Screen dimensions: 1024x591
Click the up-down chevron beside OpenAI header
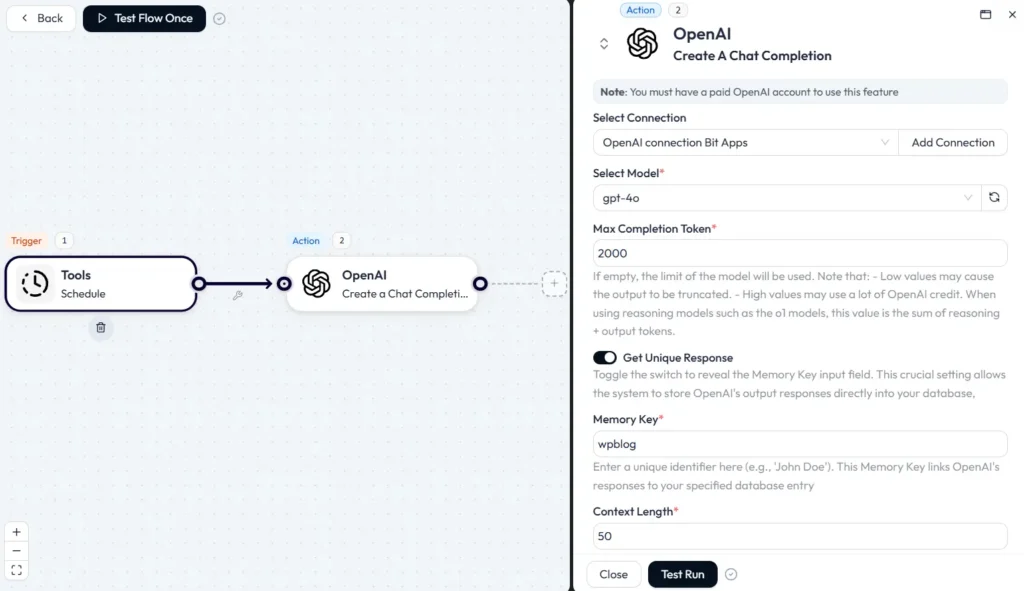click(604, 43)
